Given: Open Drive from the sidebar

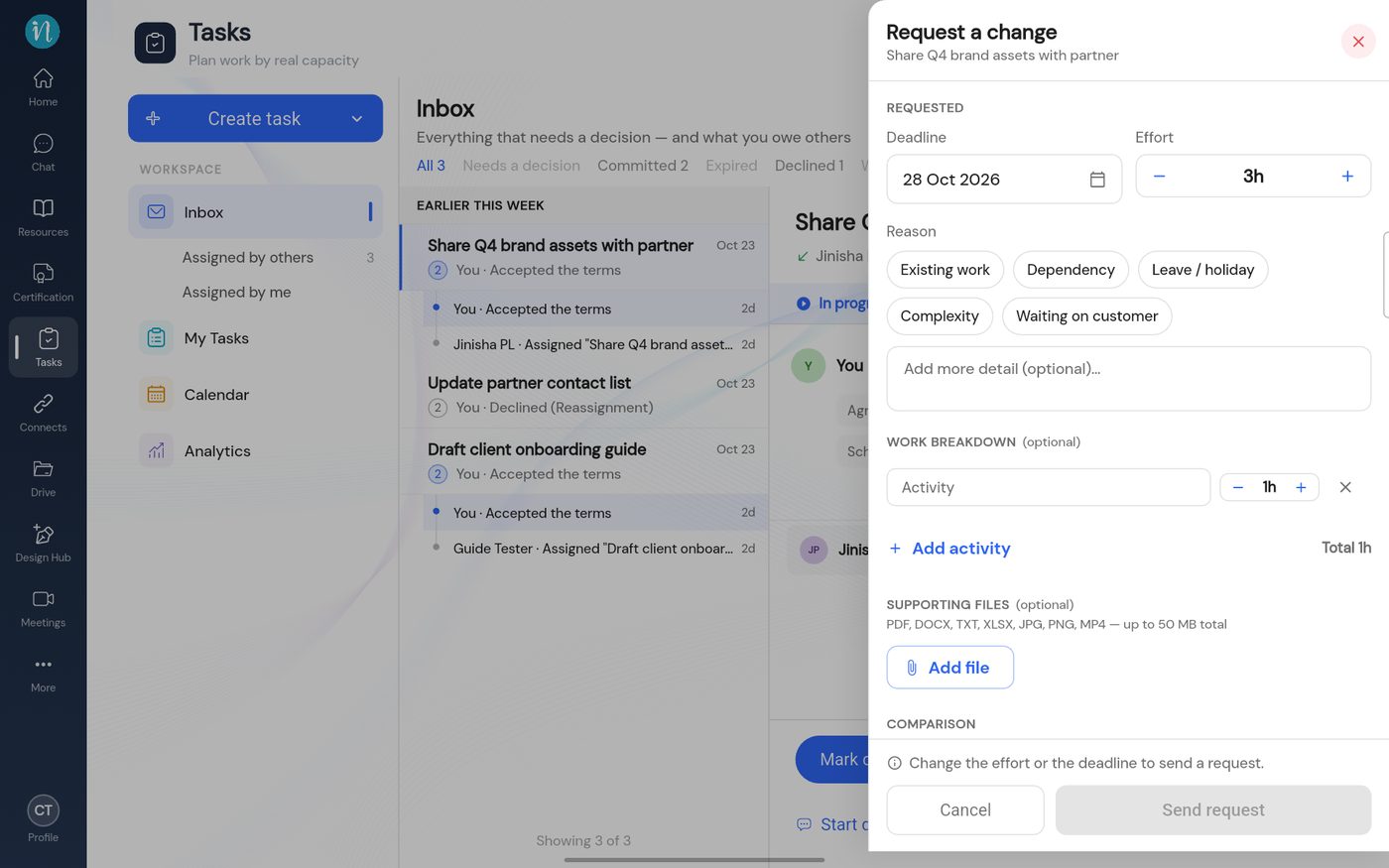Looking at the screenshot, I should (43, 478).
